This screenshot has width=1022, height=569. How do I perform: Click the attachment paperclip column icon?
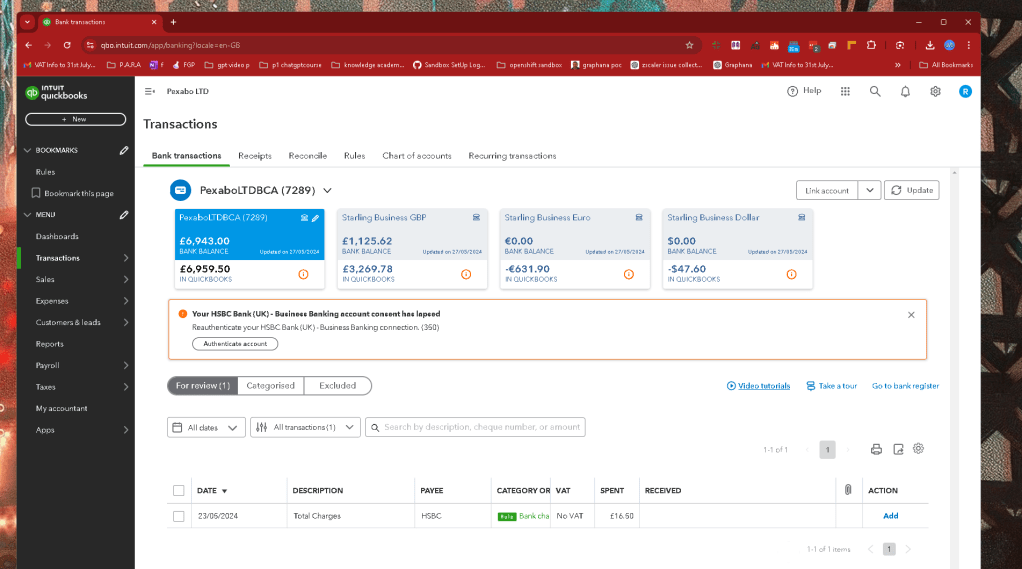pyautogui.click(x=848, y=489)
